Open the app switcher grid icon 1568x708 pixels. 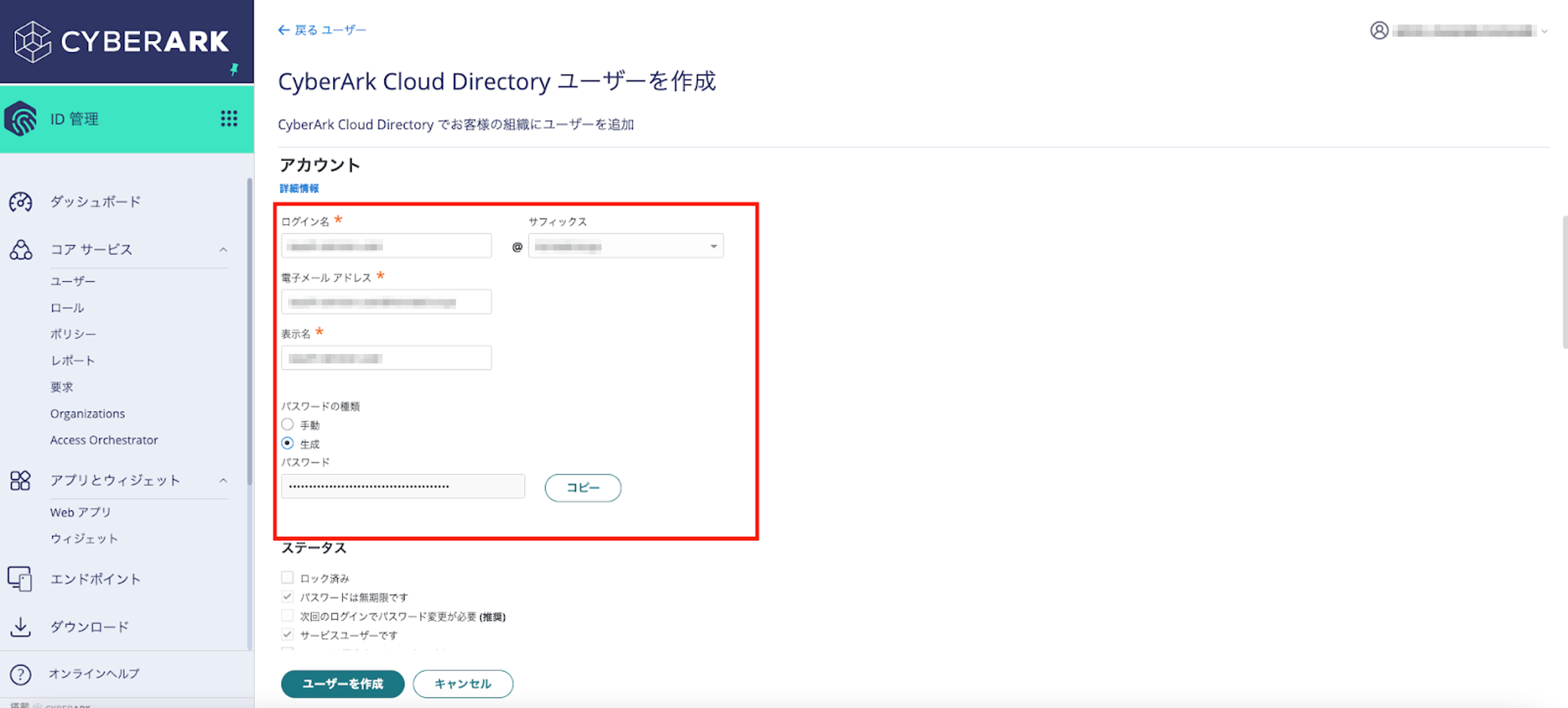tap(229, 119)
